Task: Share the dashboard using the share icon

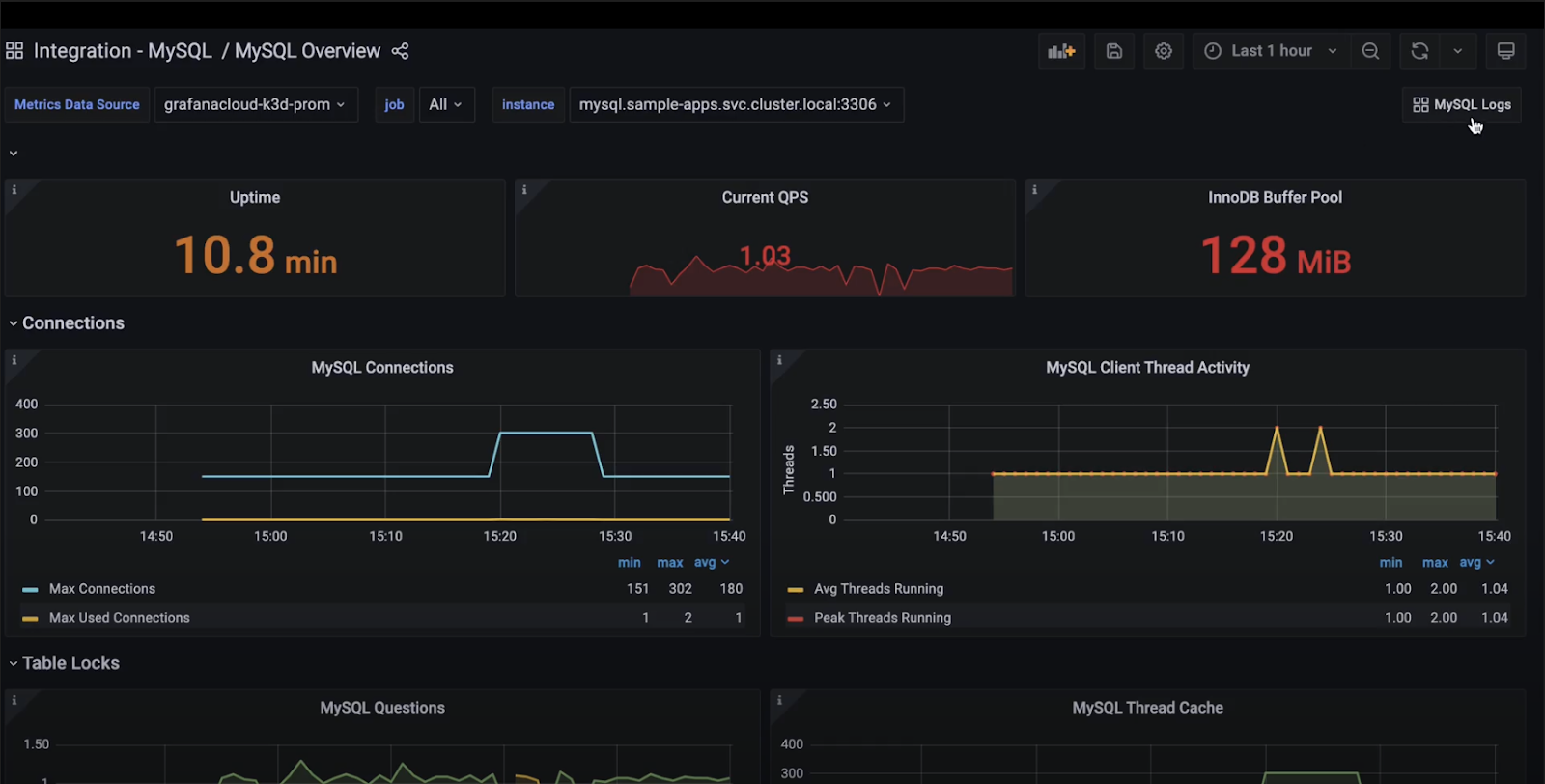Action: (x=401, y=51)
